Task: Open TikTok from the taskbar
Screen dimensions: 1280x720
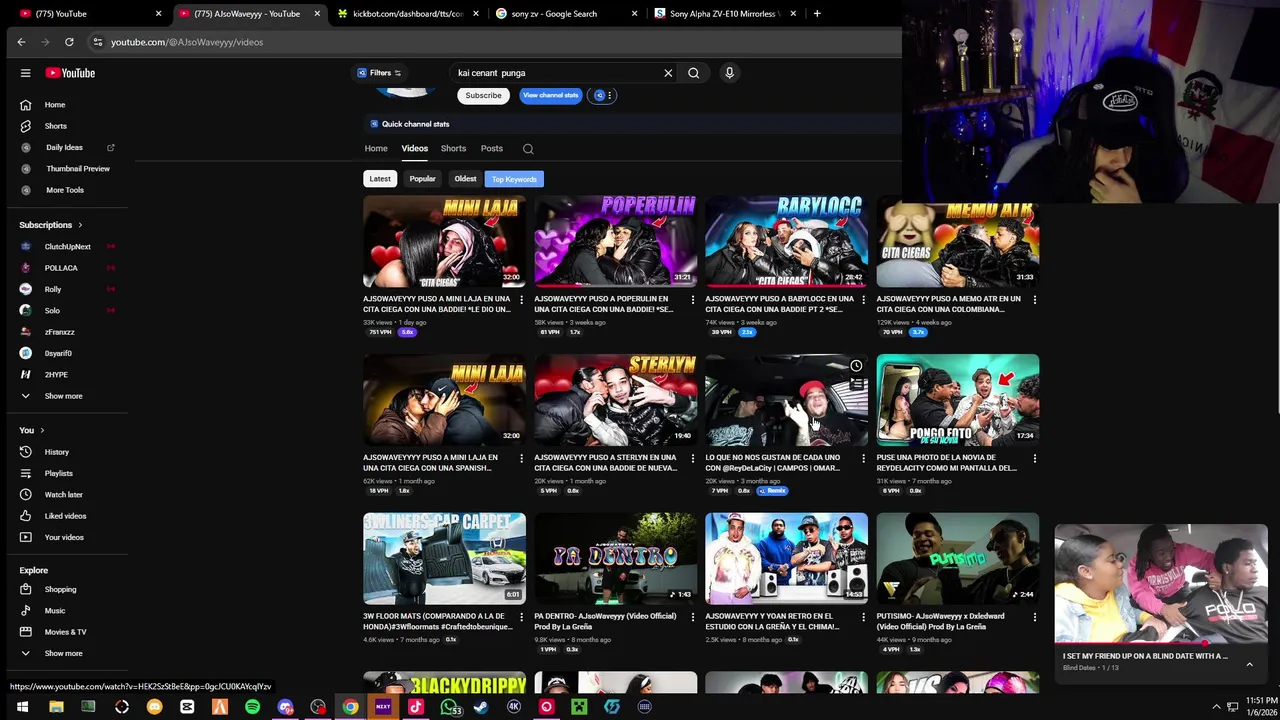Action: (x=415, y=707)
